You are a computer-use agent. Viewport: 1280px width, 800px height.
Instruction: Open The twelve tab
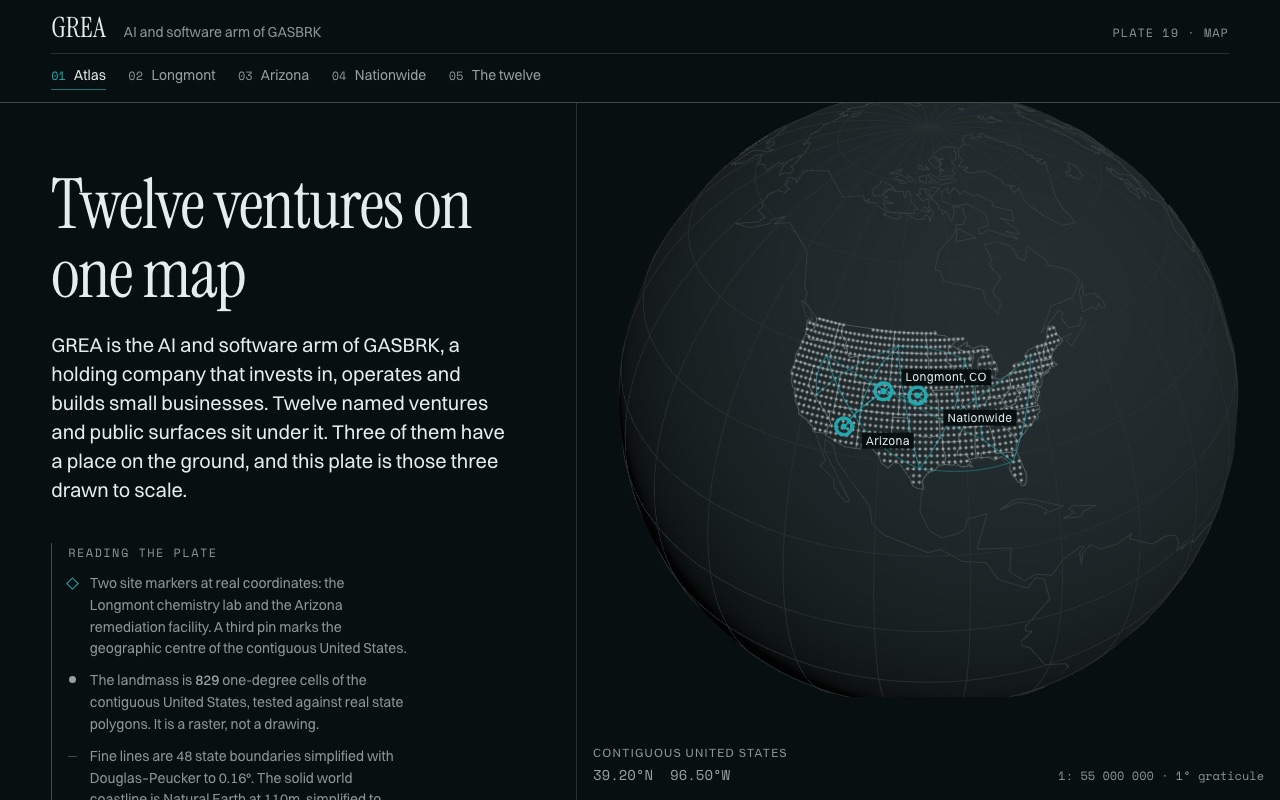(x=494, y=76)
